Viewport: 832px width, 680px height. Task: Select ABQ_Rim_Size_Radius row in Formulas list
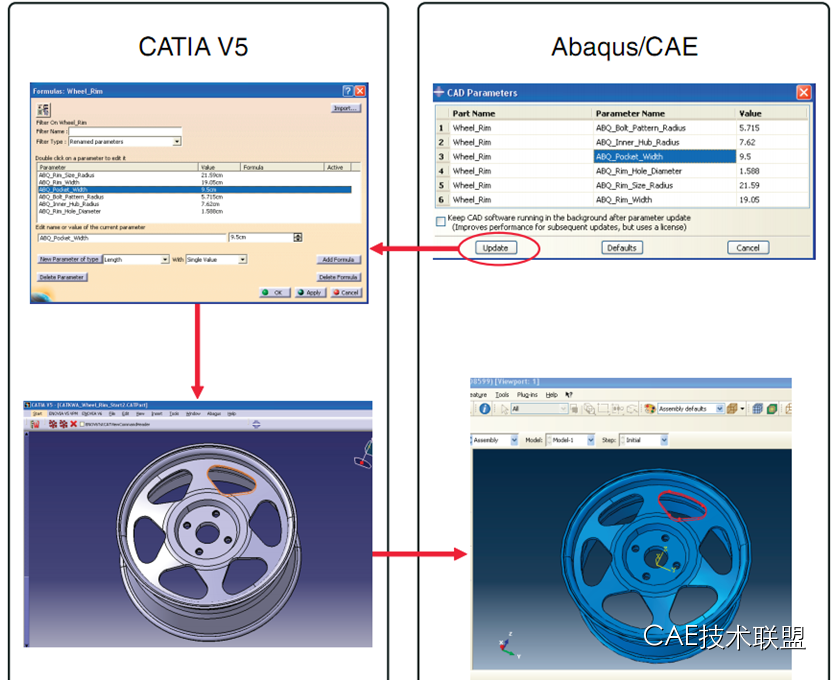[x=195, y=175]
